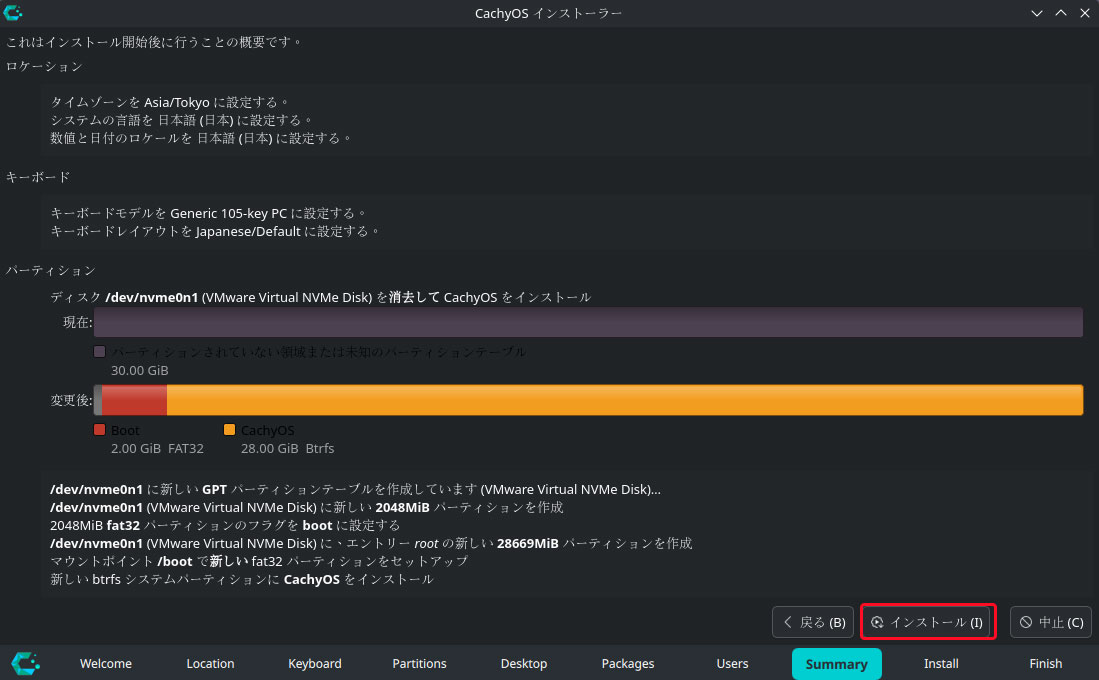Start installation with インストール (I) button
The image size is (1099, 680).
point(928,622)
